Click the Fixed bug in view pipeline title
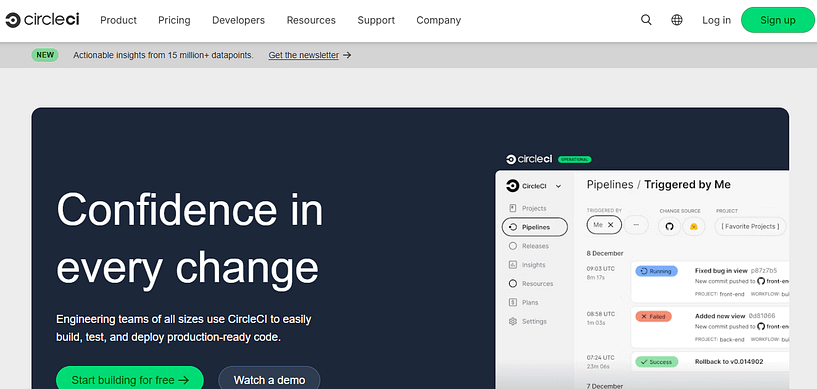The width and height of the screenshot is (817, 389). (x=721, y=271)
